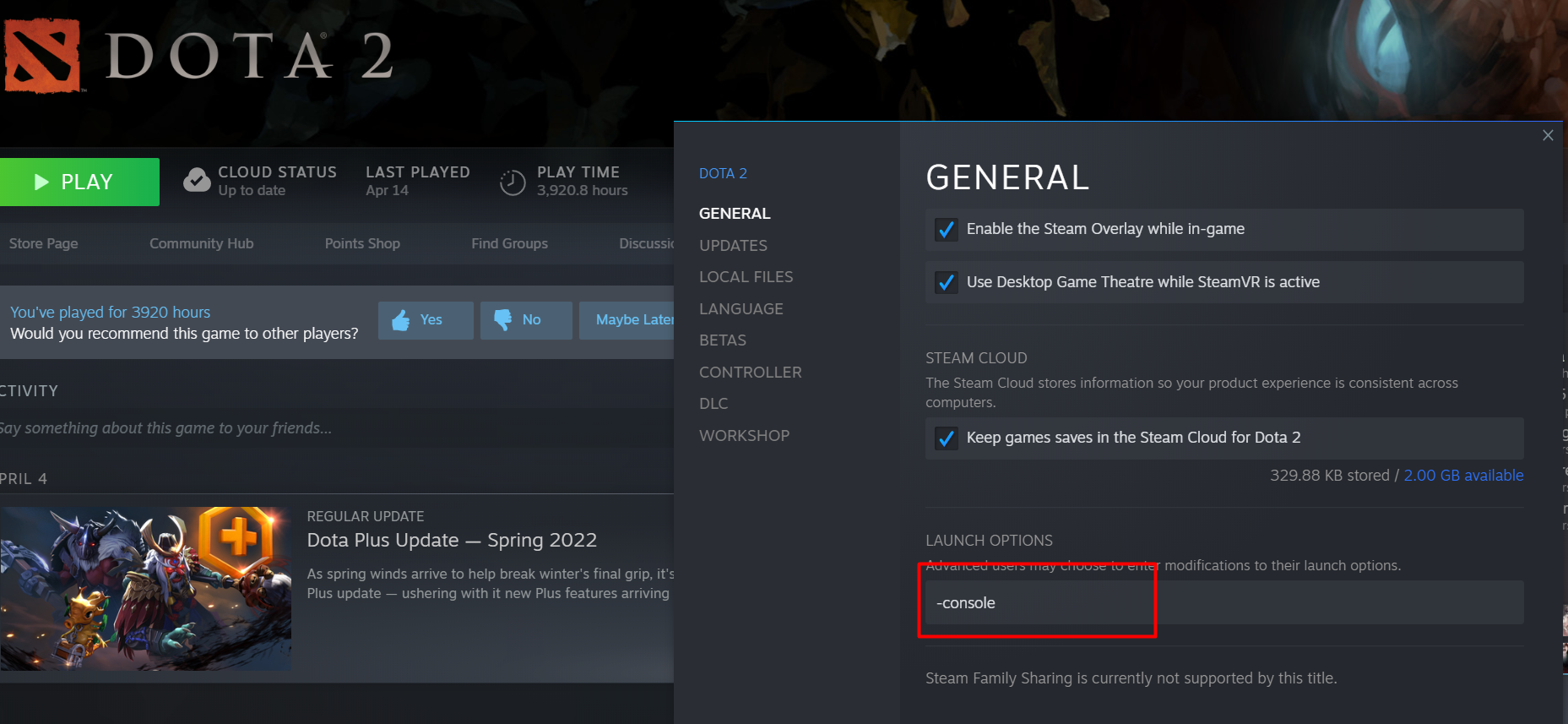The image size is (1568, 724).
Task: Click No to not recommend the game
Action: click(x=526, y=320)
